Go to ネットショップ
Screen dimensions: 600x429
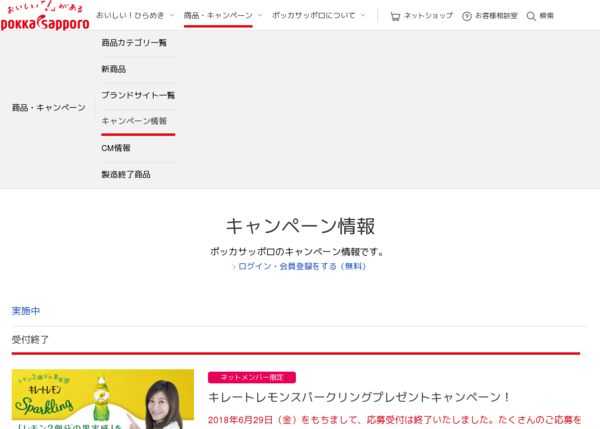tap(429, 16)
